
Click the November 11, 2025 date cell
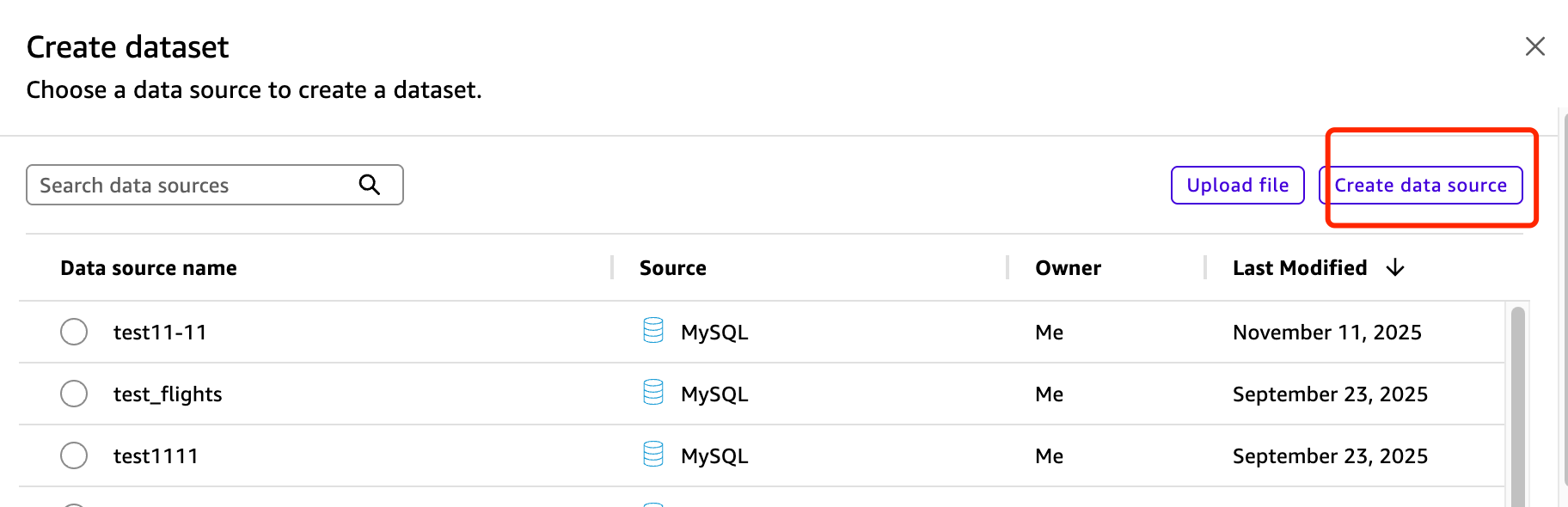point(1326,333)
